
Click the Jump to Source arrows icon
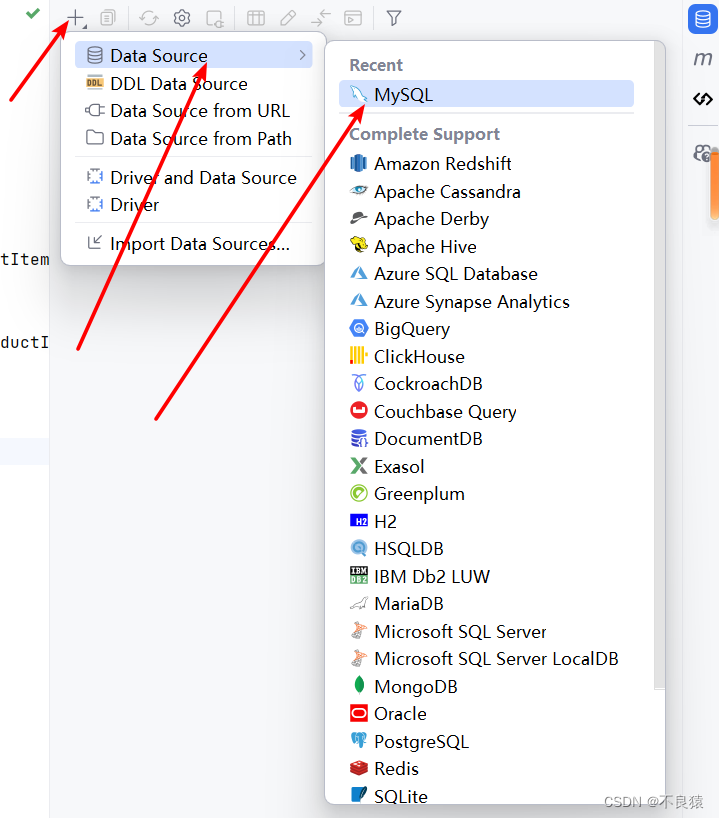(x=320, y=18)
